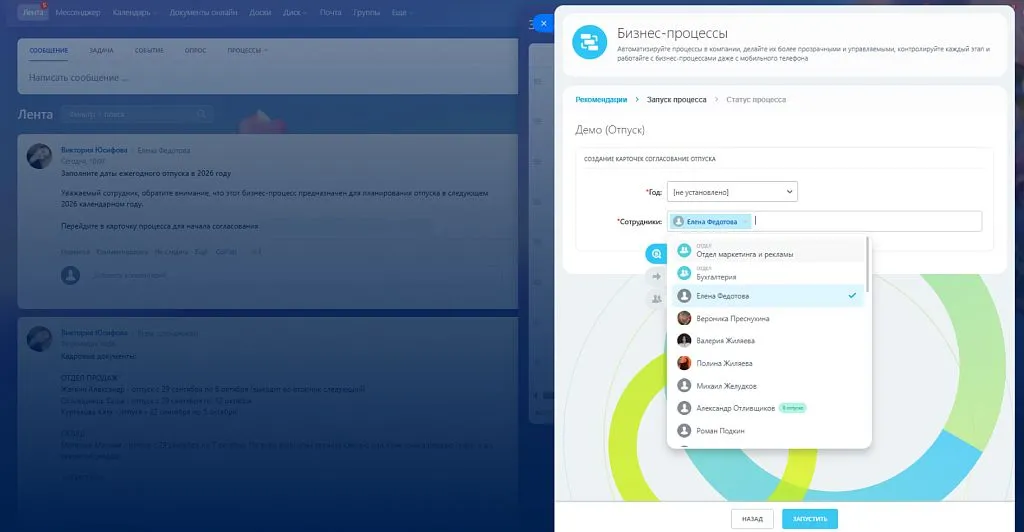Pick Полина Жиляева from the list
1024x532 pixels.
pyautogui.click(x=768, y=363)
